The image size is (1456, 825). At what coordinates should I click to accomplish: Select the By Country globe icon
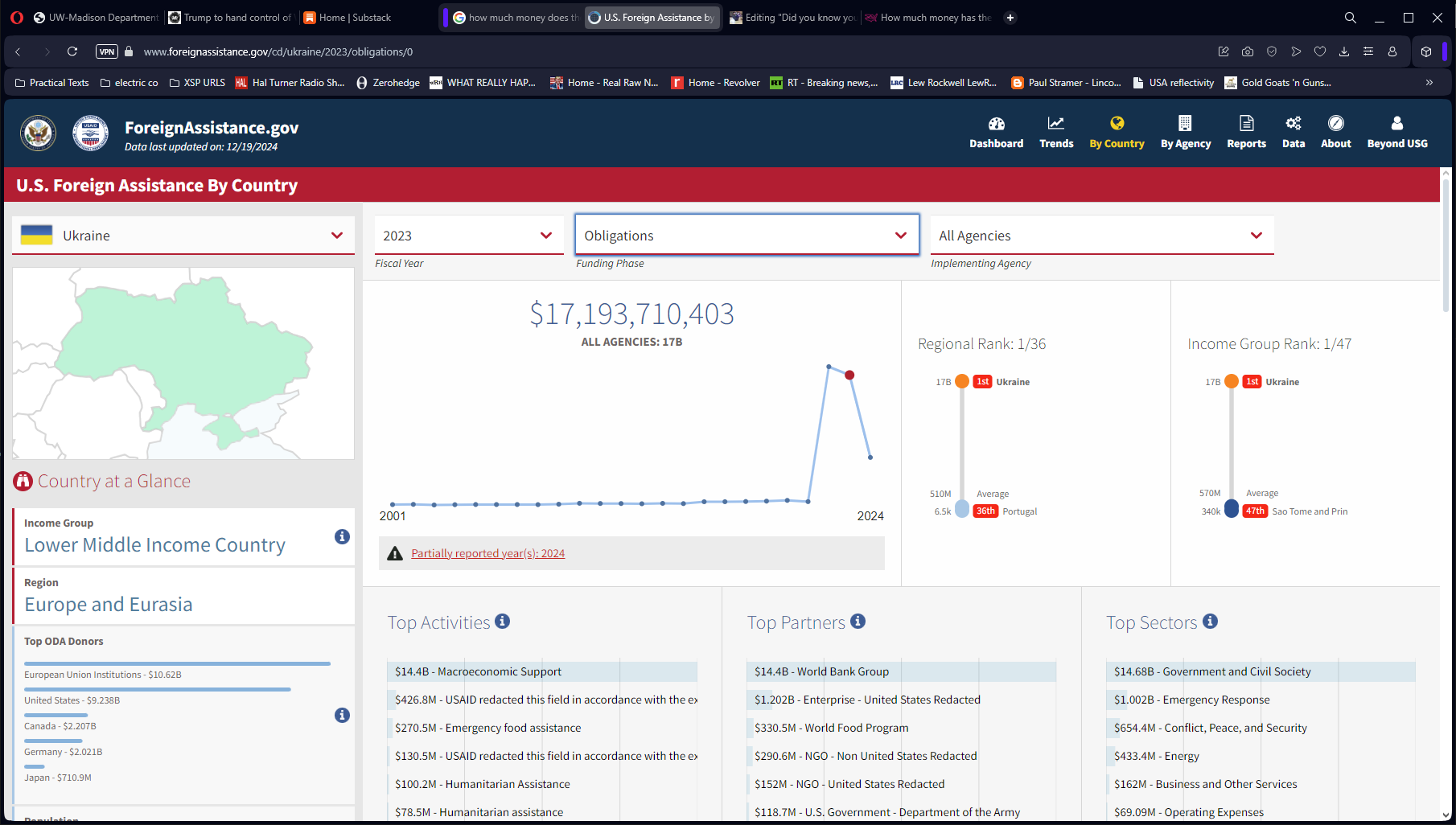click(1117, 123)
